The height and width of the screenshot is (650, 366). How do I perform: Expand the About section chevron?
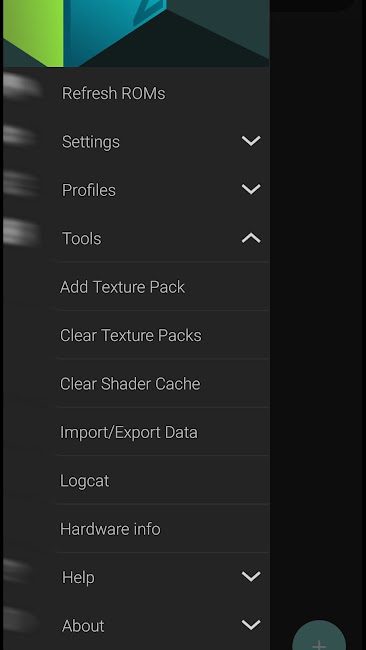pyautogui.click(x=251, y=625)
